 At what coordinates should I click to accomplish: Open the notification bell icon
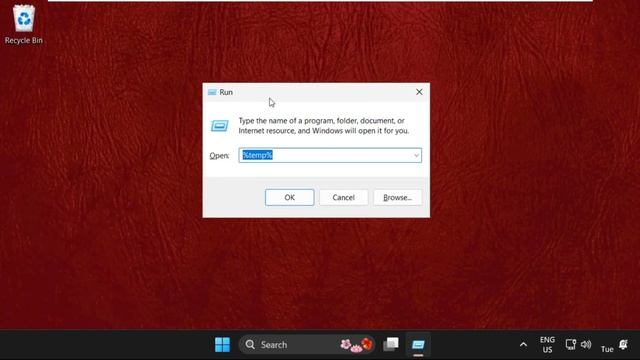(x=623, y=345)
